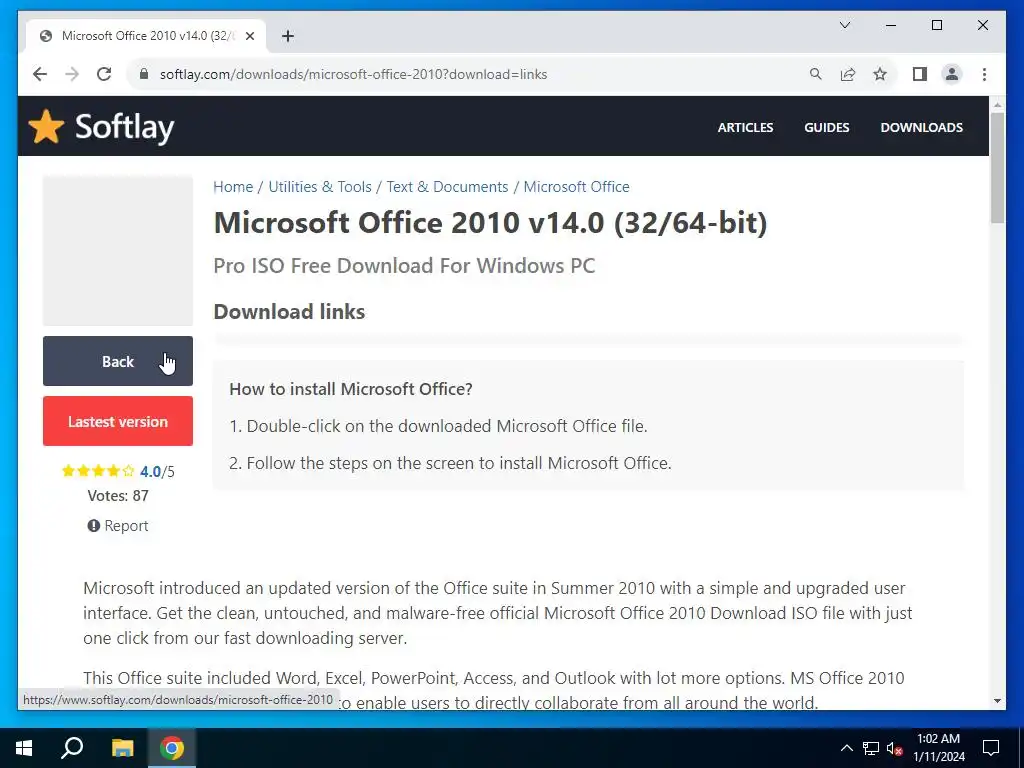This screenshot has height=768, width=1024.
Task: Open a new tab with plus button
Action: tap(288, 36)
